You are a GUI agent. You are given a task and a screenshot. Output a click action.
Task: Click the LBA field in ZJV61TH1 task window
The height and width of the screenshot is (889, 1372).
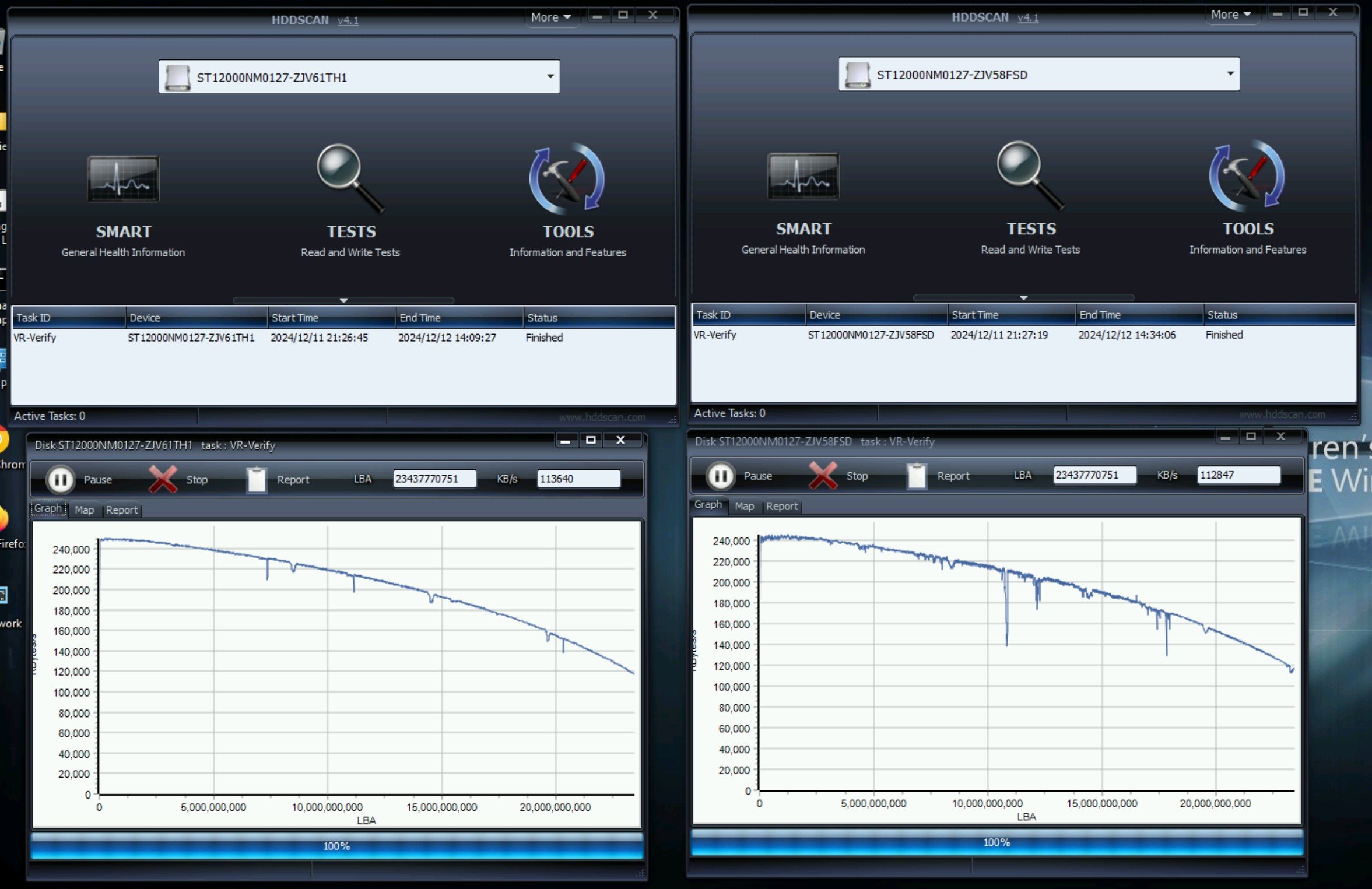[x=434, y=479]
